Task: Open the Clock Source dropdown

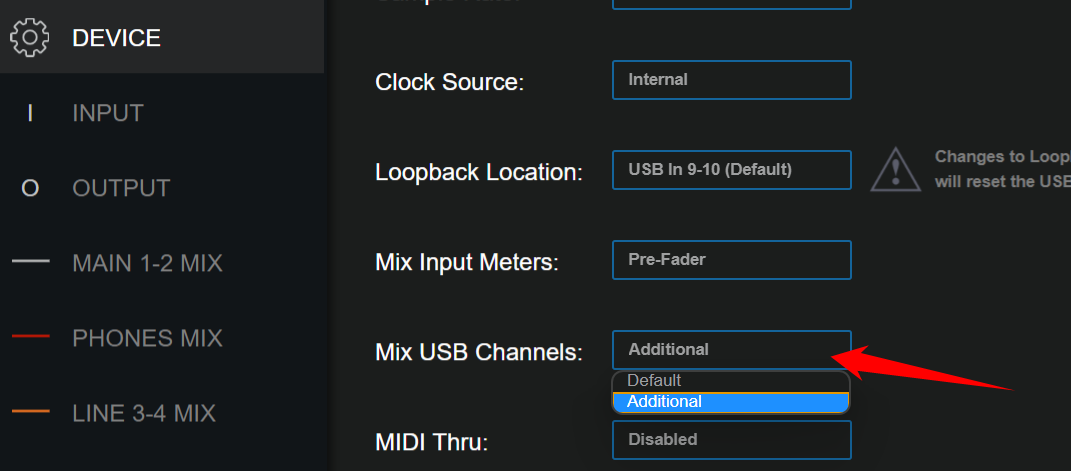Action: (731, 80)
